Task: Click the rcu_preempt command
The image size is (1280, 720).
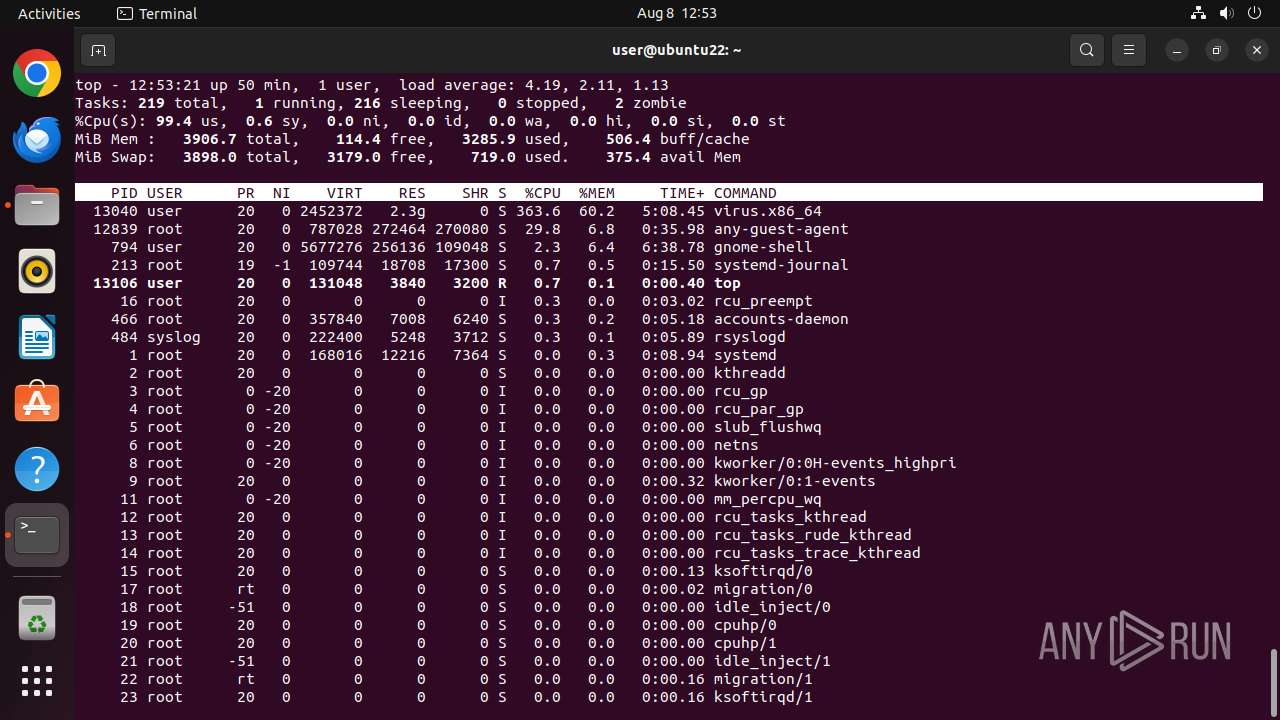Action: pos(763,301)
